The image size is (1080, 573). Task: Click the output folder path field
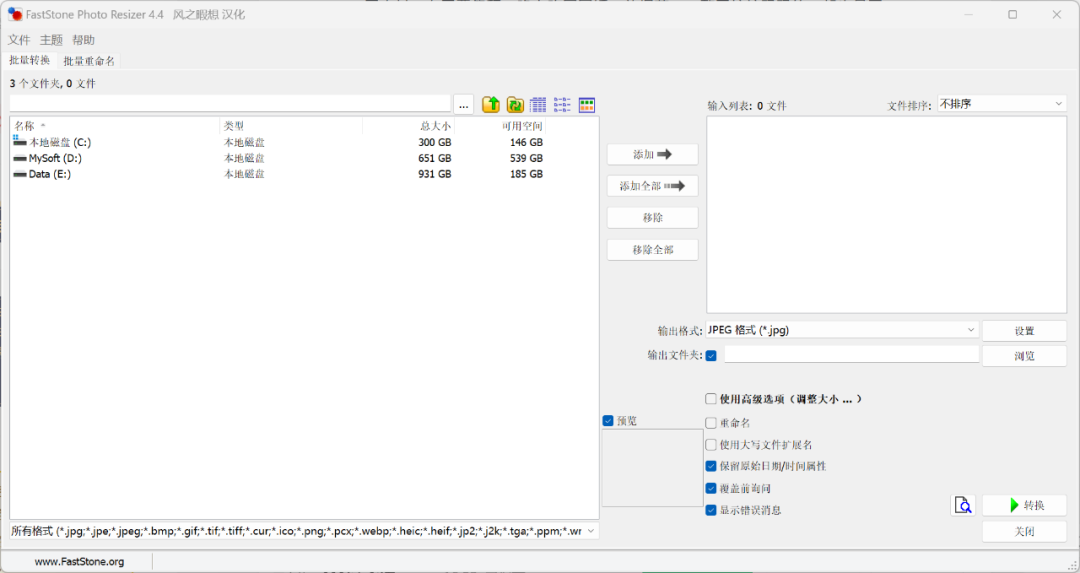(x=851, y=354)
